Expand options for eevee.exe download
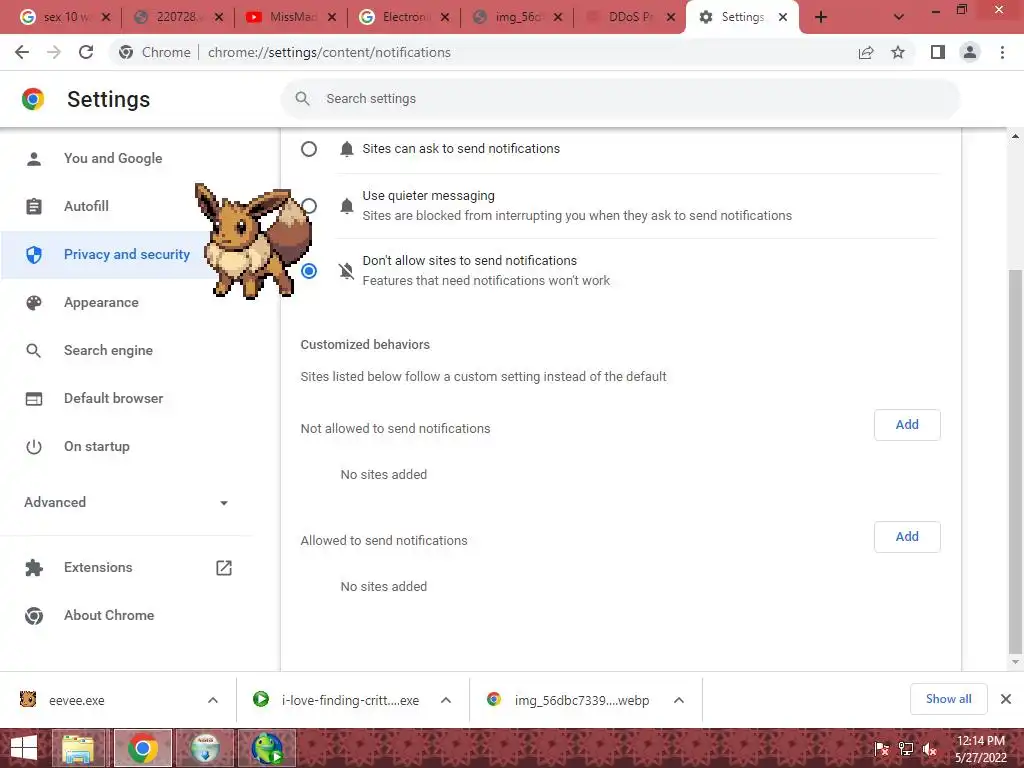This screenshot has height=768, width=1024. point(213,701)
